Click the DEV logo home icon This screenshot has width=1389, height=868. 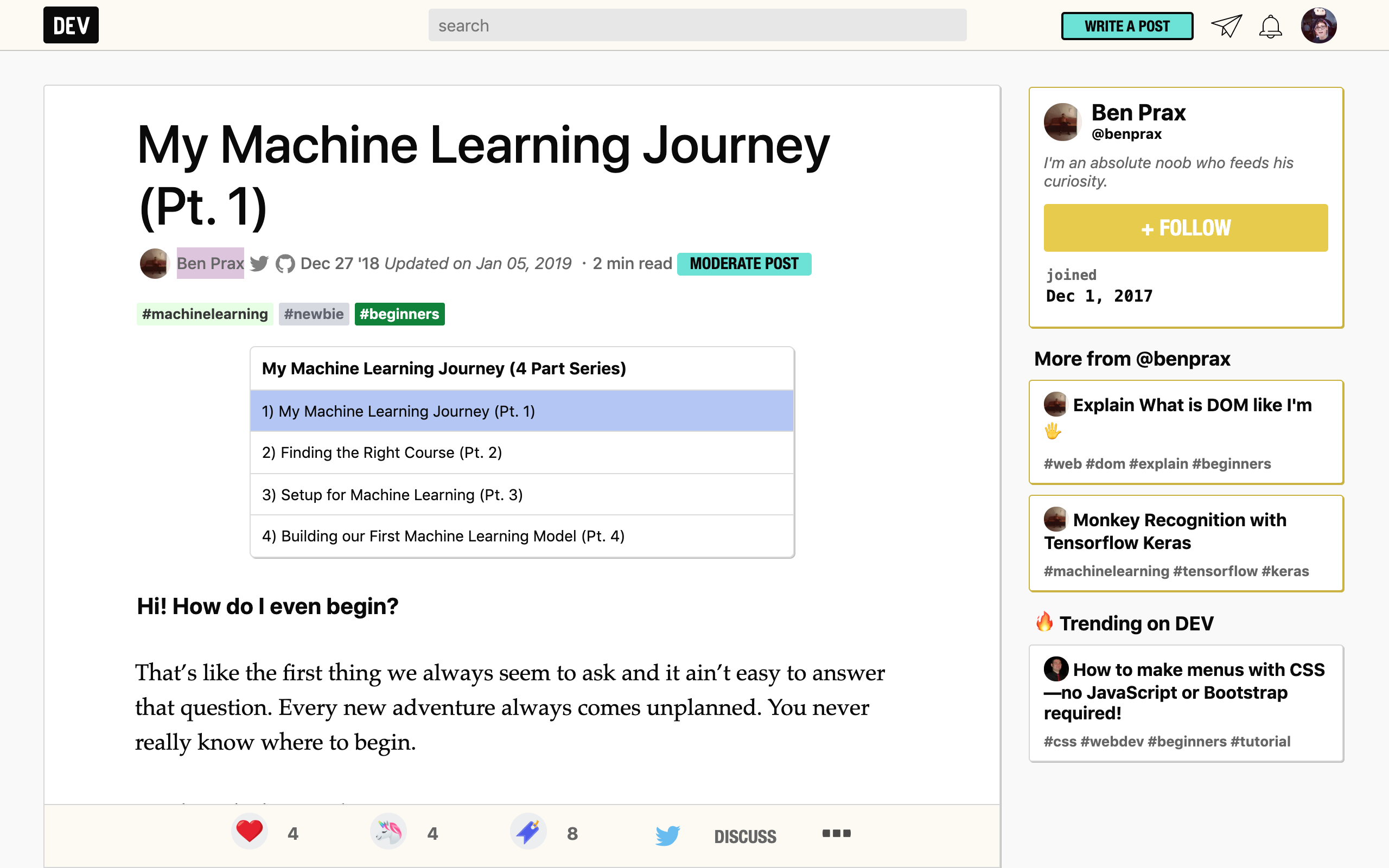[x=71, y=25]
